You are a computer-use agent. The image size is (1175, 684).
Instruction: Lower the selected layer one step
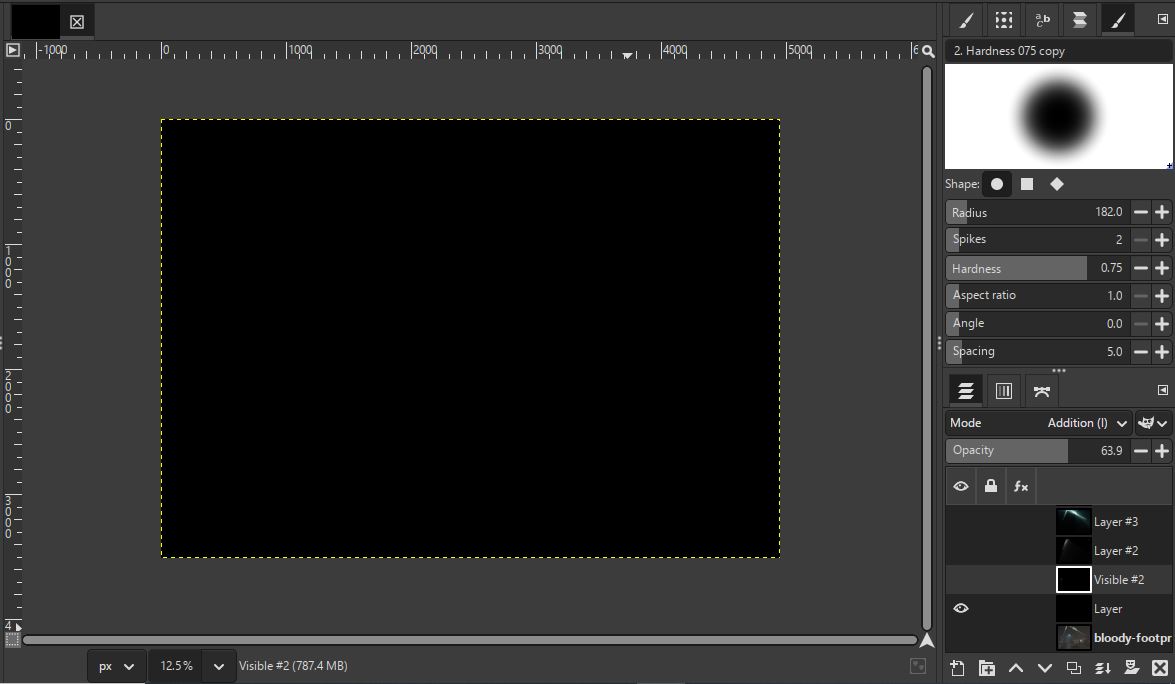[1045, 668]
